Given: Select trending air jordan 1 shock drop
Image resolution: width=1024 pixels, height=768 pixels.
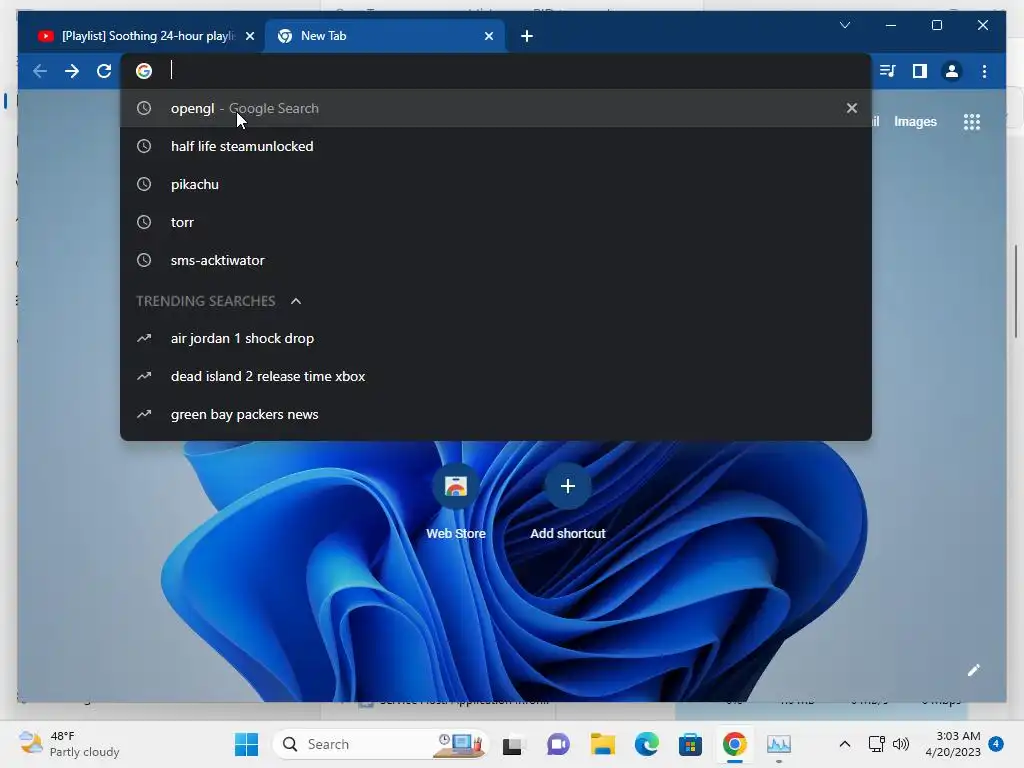Looking at the screenshot, I should pyautogui.click(x=495, y=338).
